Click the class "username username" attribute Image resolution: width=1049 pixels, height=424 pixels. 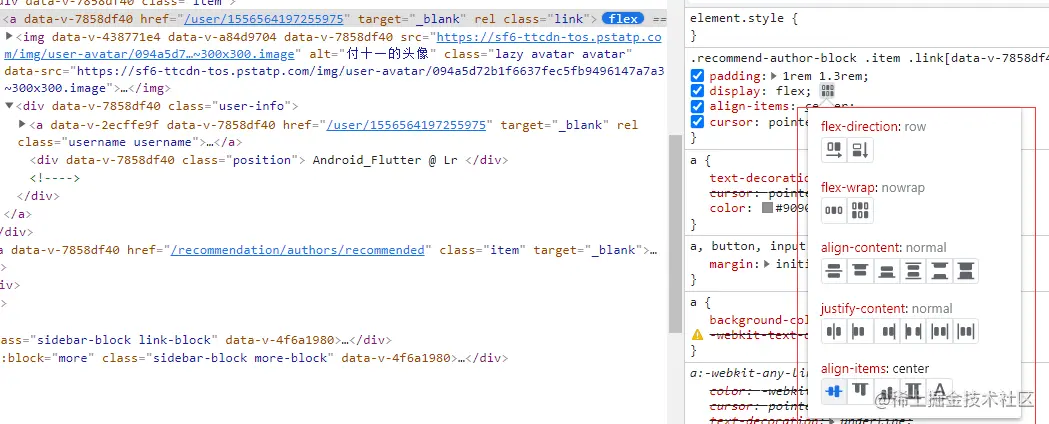coord(111,142)
